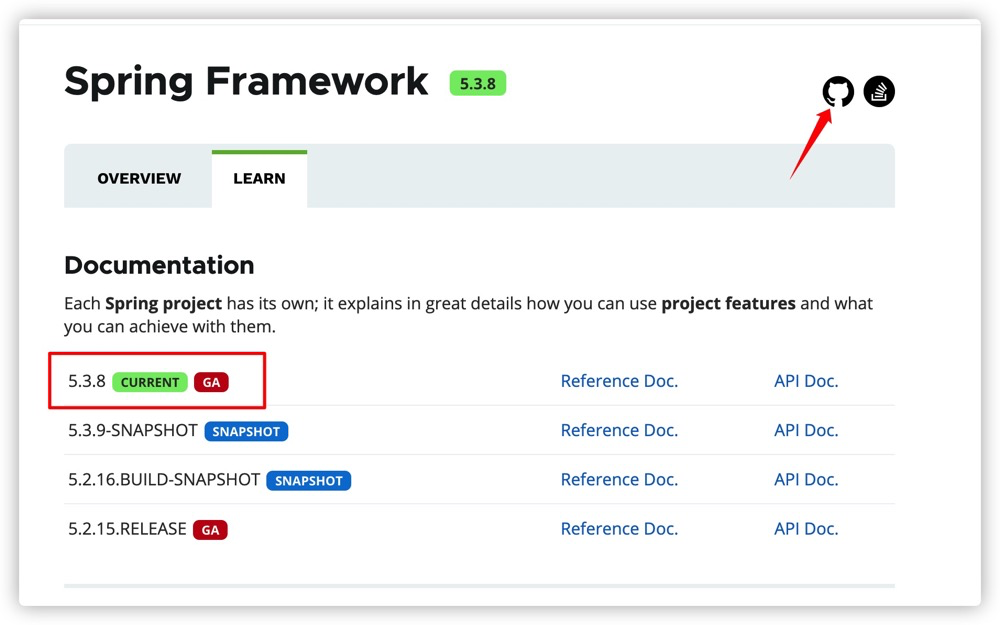1000x625 pixels.
Task: Open API Doc. for 5.2.15.RELEASE
Action: (x=806, y=529)
